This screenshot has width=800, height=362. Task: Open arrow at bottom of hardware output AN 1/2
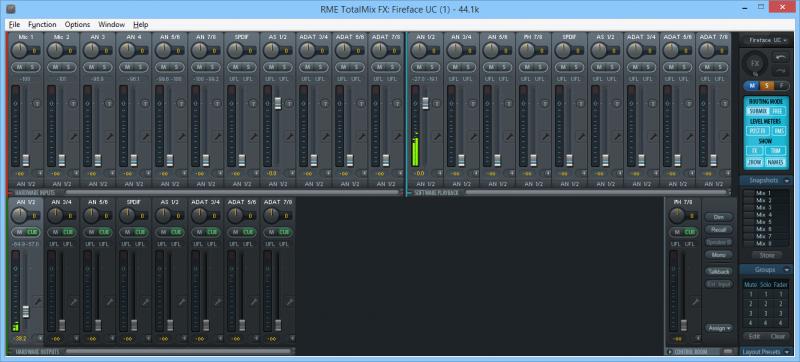[40, 338]
